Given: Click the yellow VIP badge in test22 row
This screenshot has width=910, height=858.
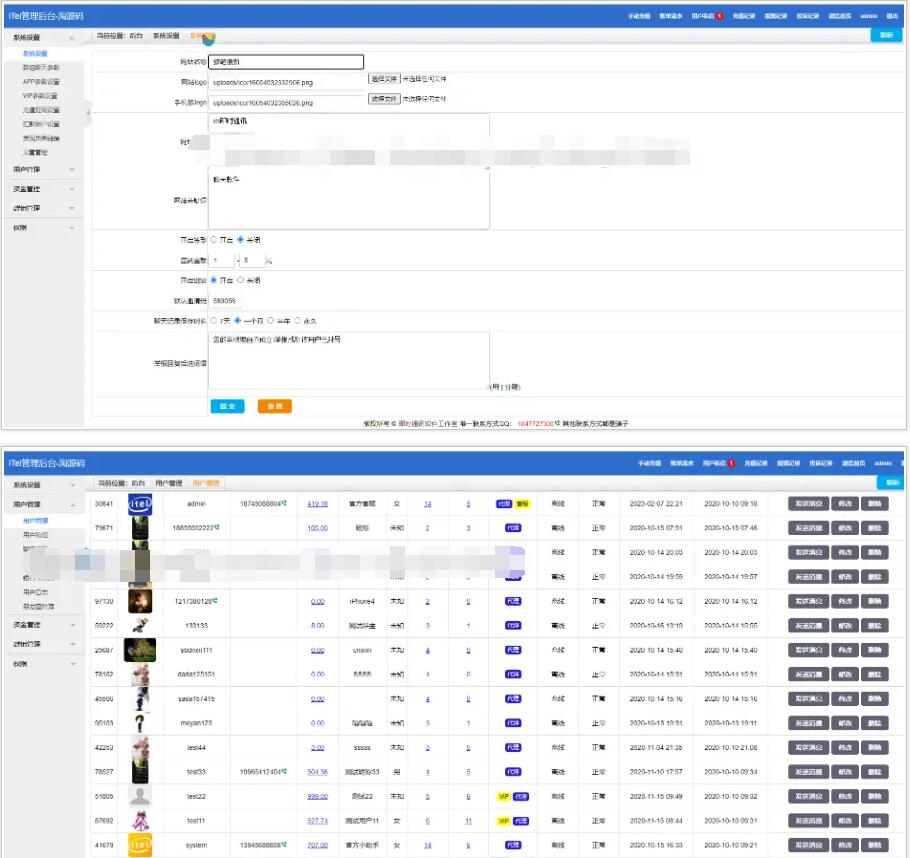Looking at the screenshot, I should (504, 797).
